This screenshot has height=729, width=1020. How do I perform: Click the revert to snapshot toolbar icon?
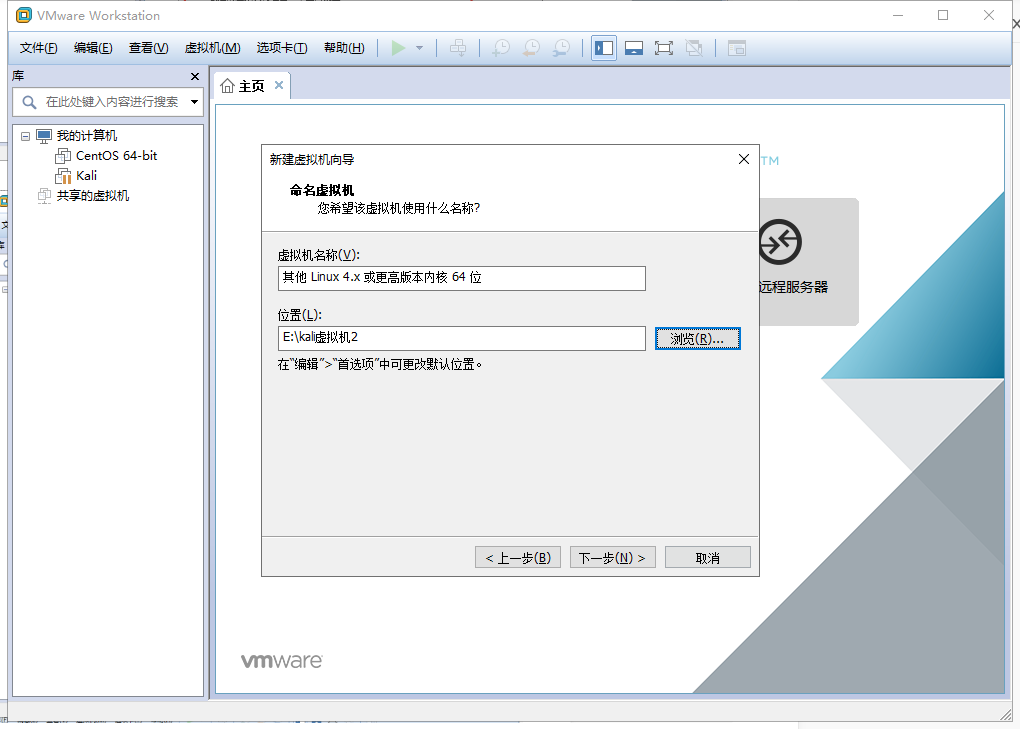point(531,48)
